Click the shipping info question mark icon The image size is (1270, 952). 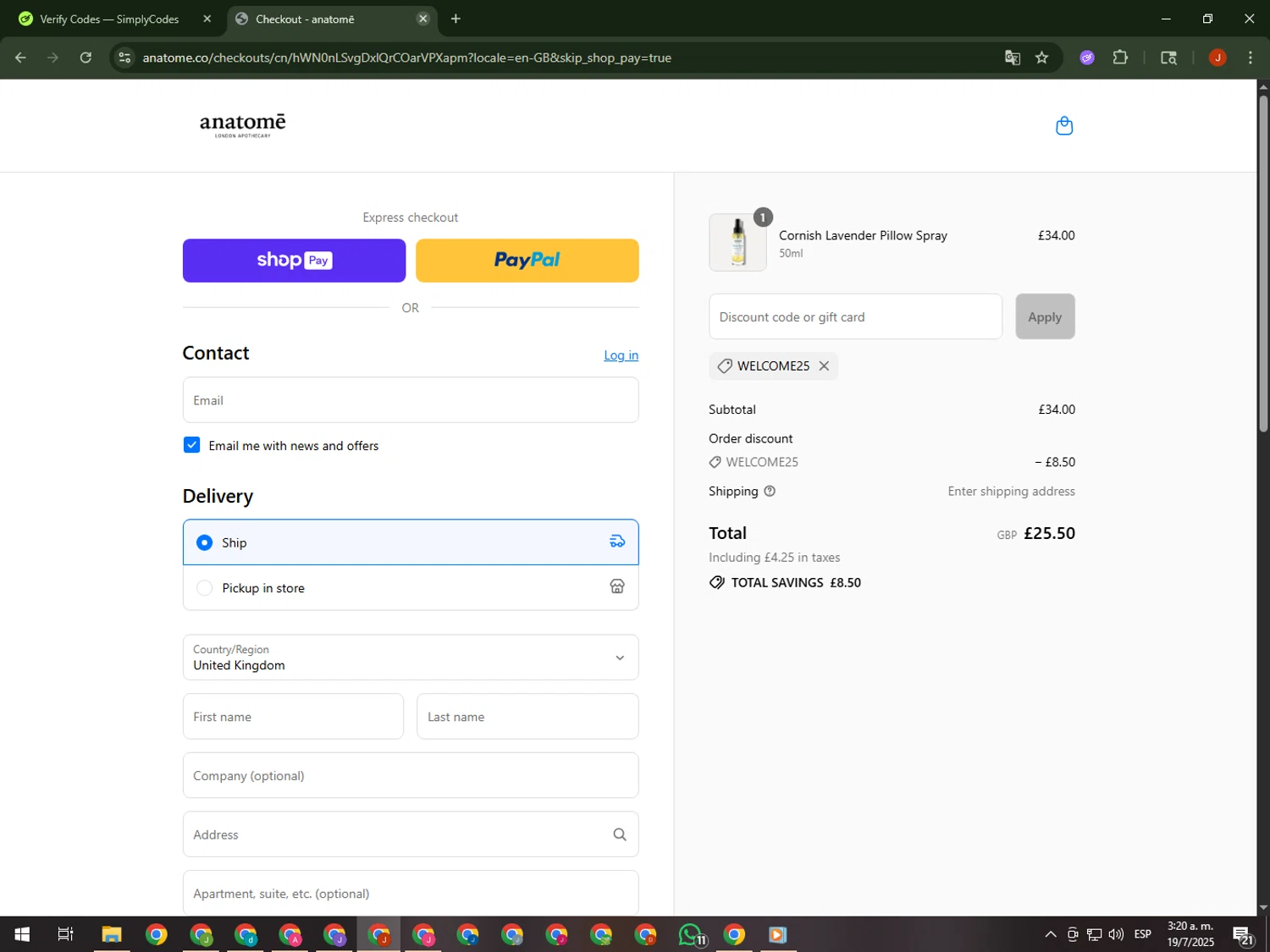(x=770, y=492)
